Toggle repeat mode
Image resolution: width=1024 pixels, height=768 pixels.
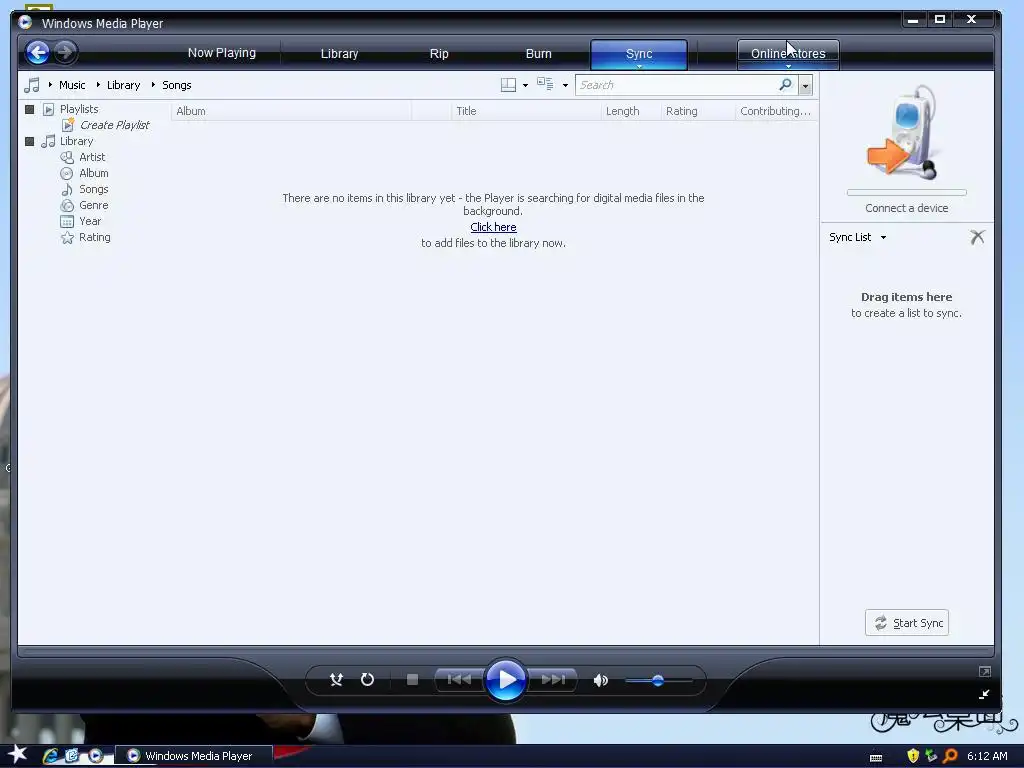tap(367, 680)
